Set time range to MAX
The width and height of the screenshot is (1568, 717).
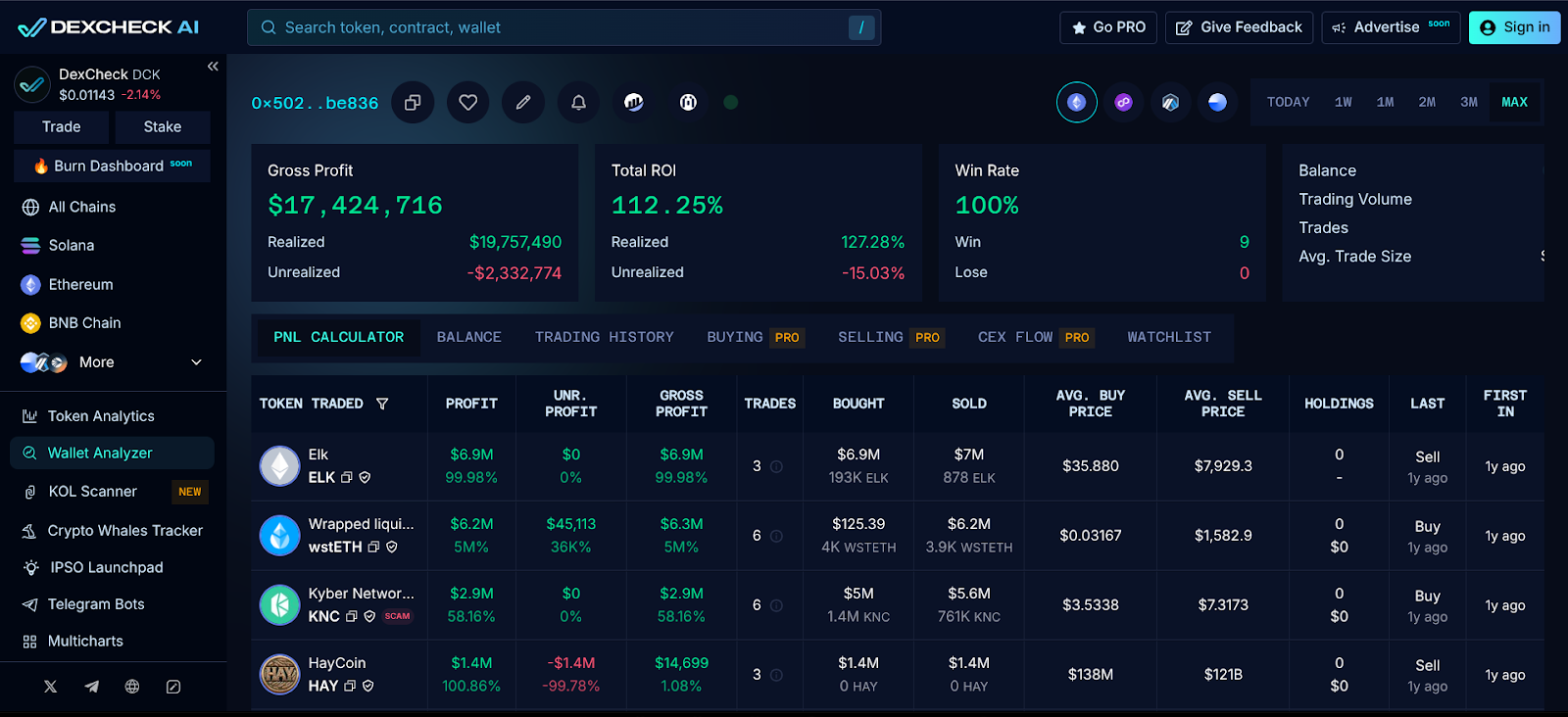tap(1515, 102)
